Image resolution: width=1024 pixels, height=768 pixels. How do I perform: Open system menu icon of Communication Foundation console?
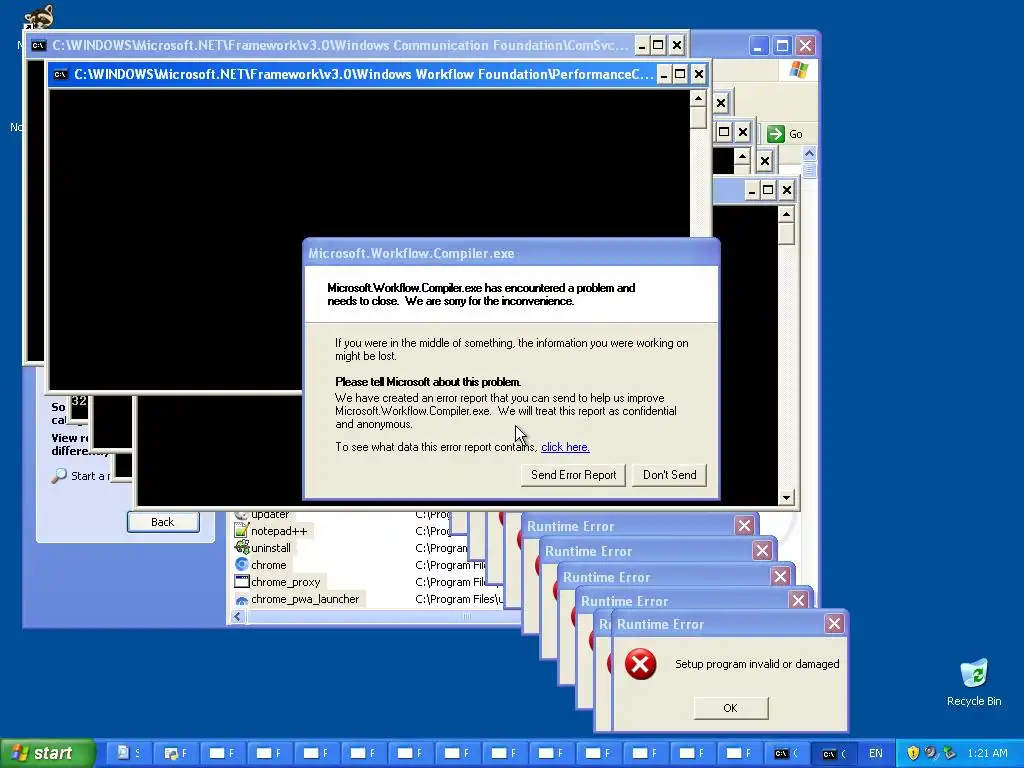click(x=39, y=46)
